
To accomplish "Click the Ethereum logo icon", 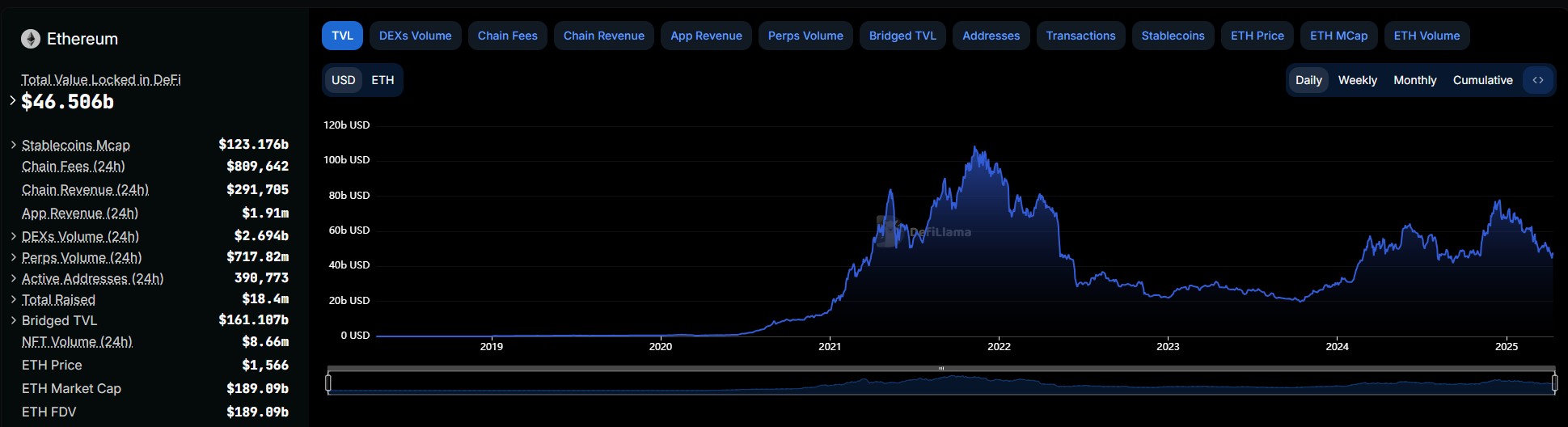I will point(31,39).
